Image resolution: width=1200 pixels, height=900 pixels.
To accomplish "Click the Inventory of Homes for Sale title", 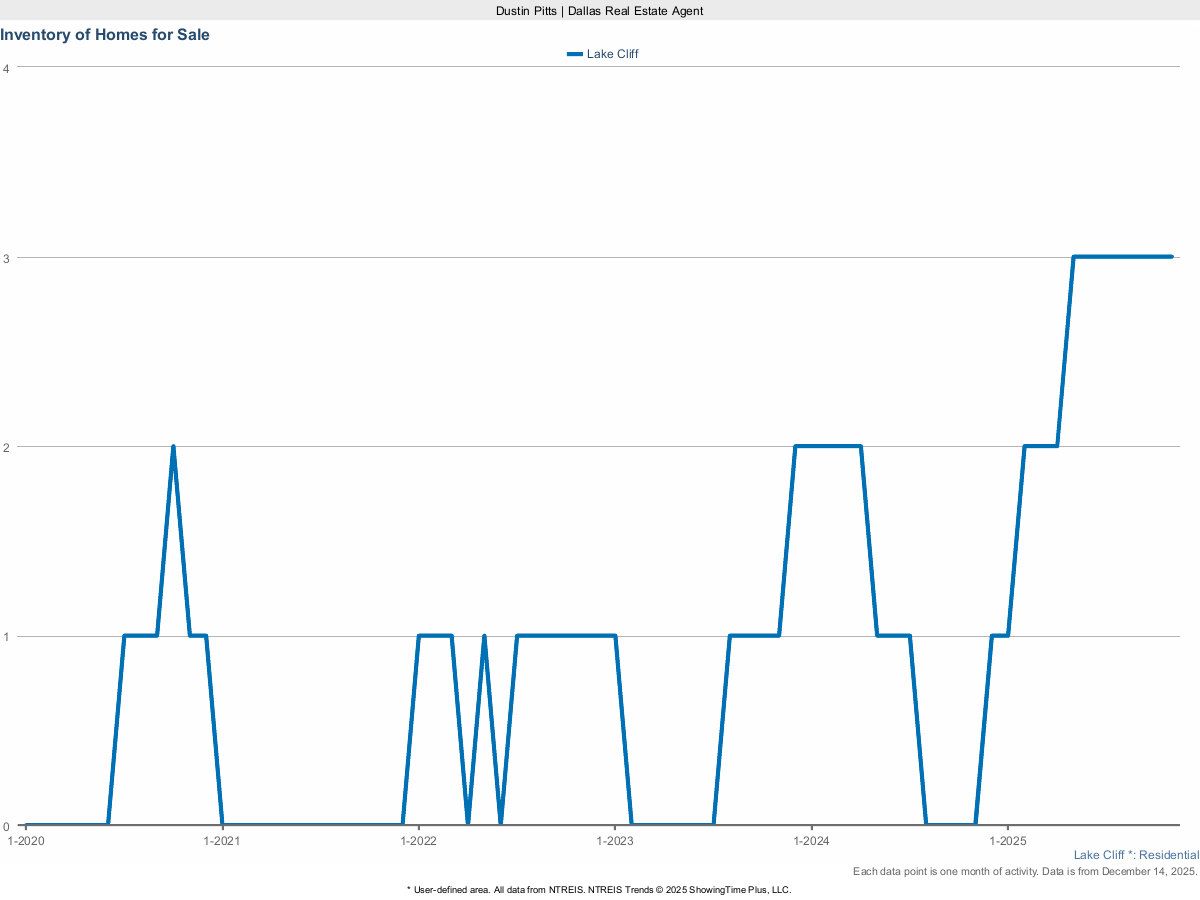I will click(105, 35).
